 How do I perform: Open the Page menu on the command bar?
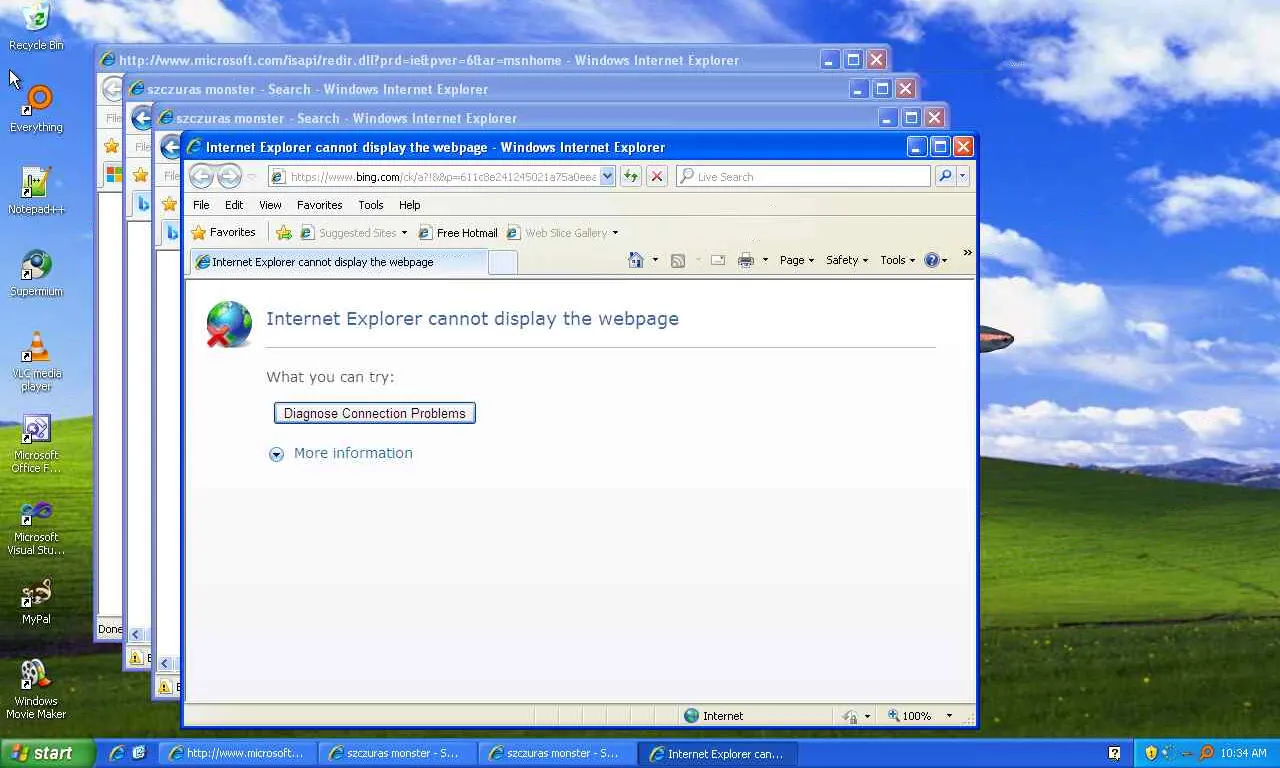tap(796, 260)
